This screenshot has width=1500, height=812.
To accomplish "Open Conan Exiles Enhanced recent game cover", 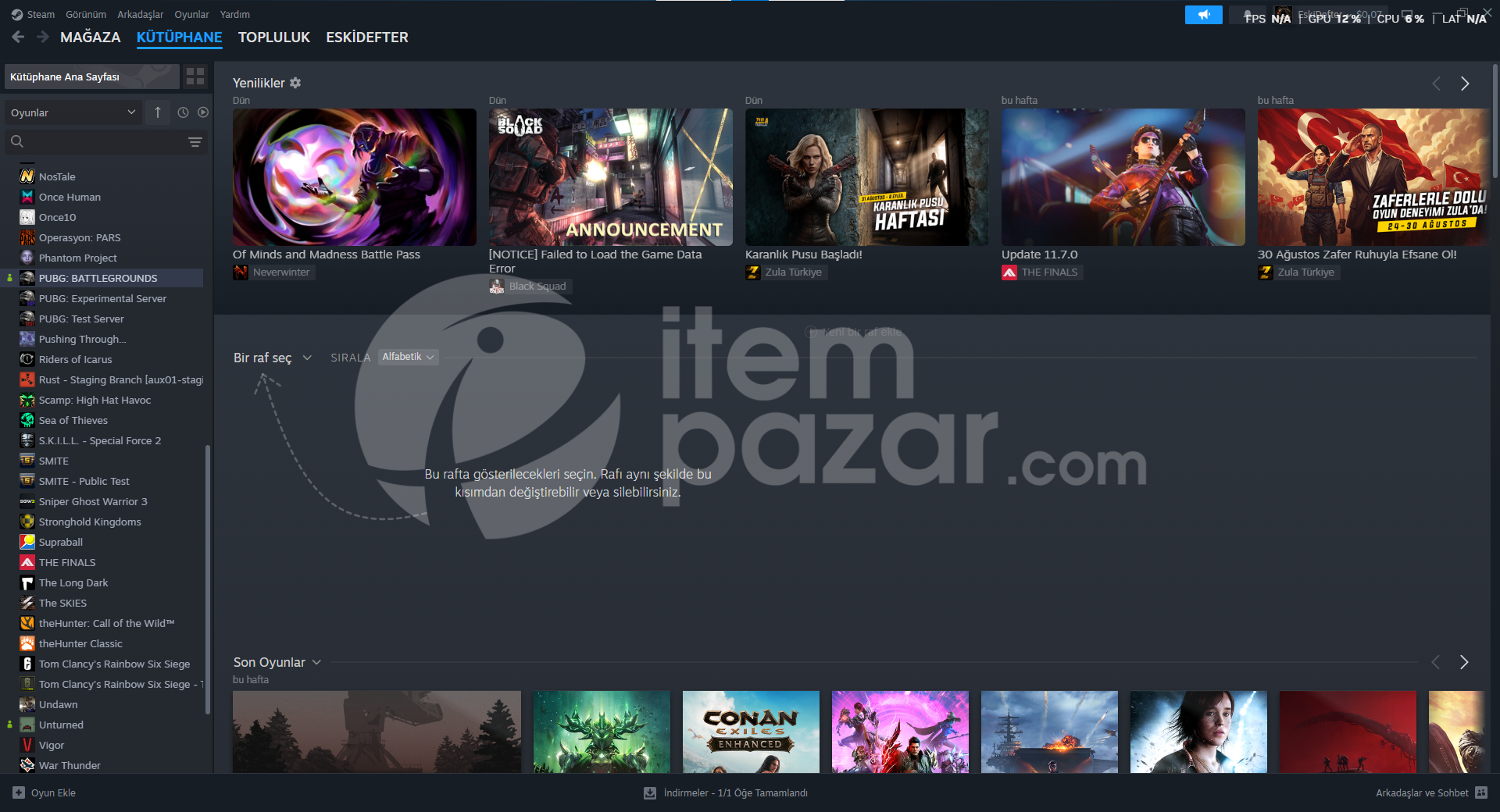I will pos(751,732).
